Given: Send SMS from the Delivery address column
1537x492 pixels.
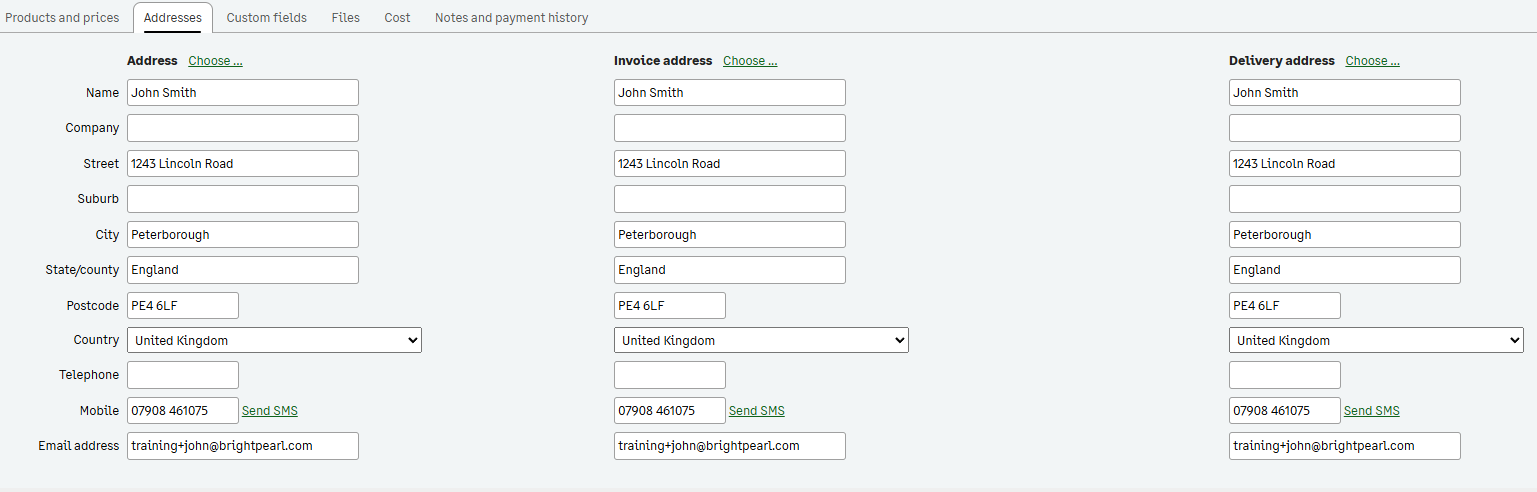Looking at the screenshot, I should point(1372,411).
